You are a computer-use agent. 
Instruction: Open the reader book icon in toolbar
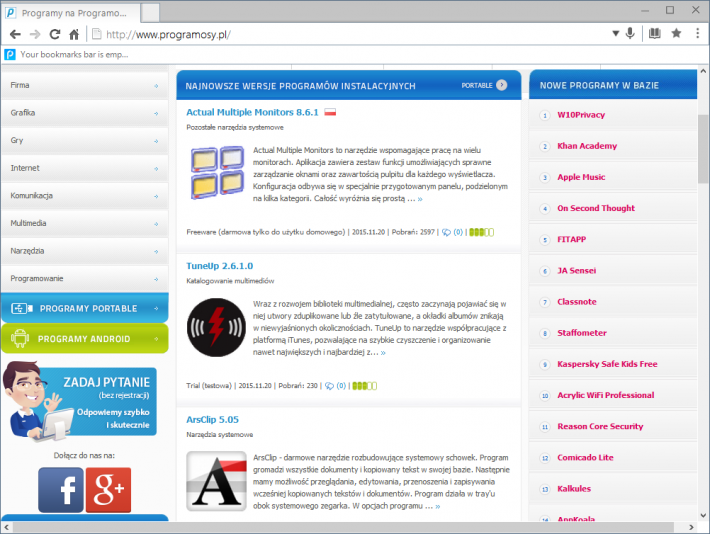click(x=654, y=33)
